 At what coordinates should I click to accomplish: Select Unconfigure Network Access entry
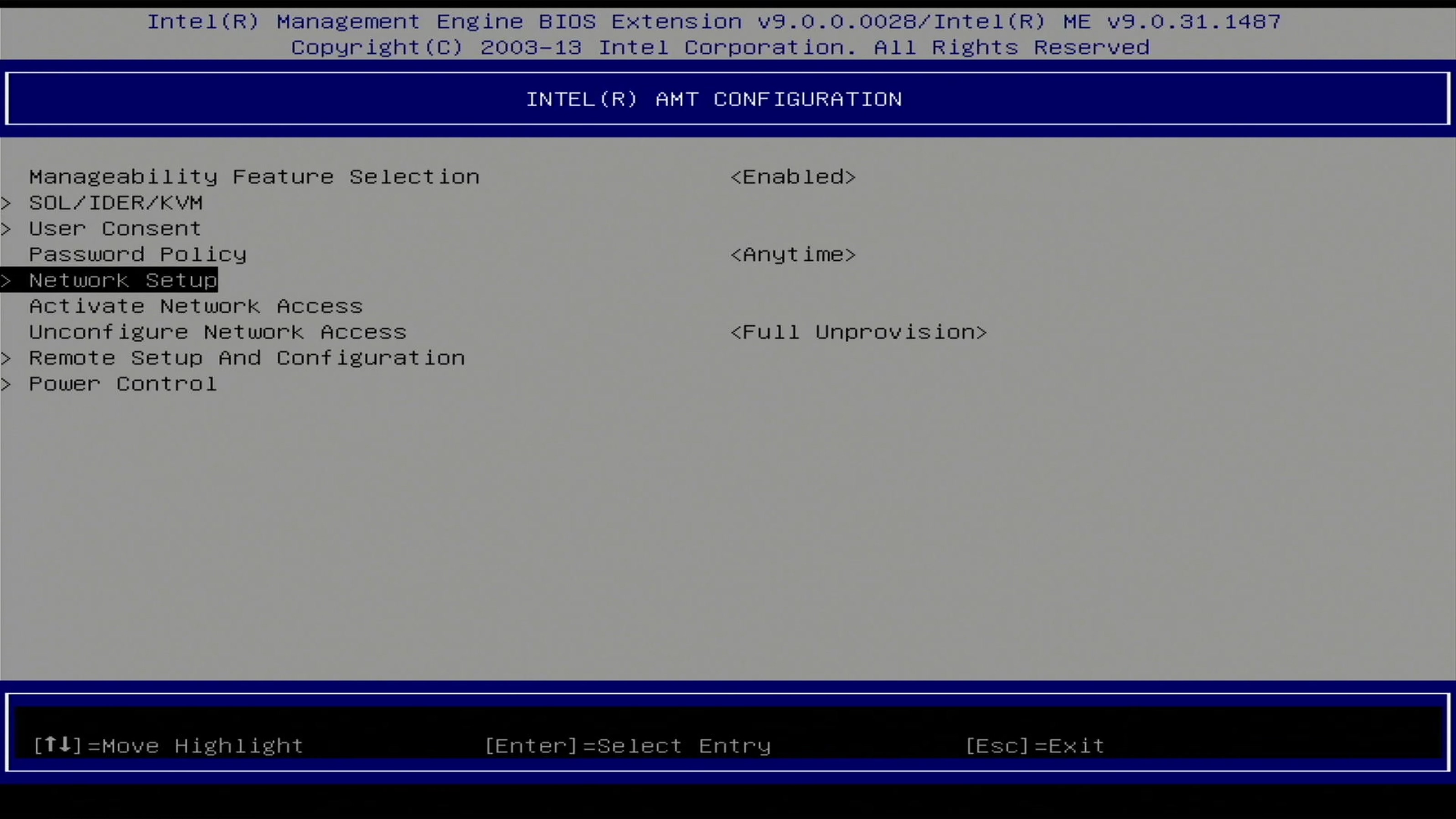pyautogui.click(x=218, y=332)
